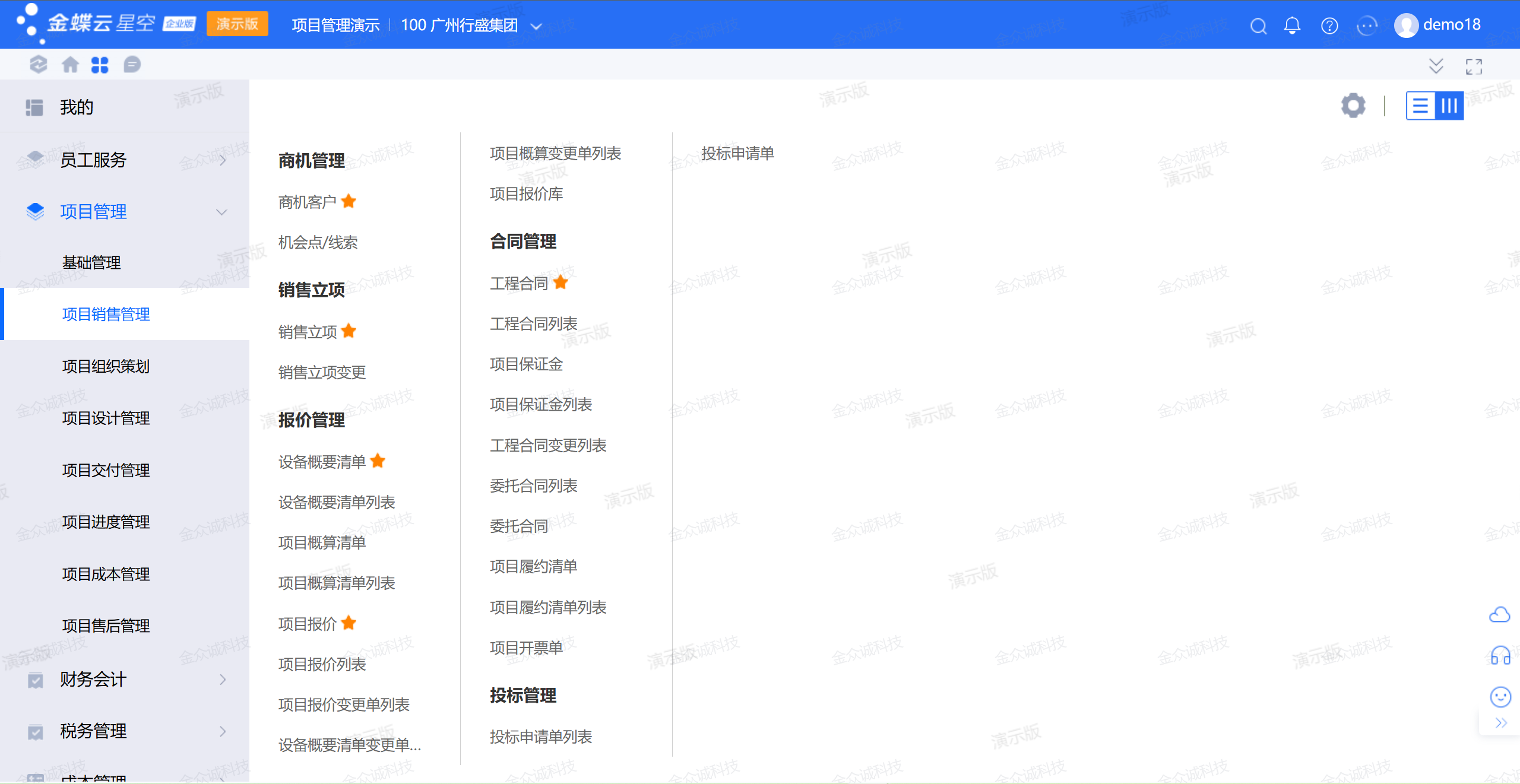Click the cloud icon on right edge
This screenshot has height=784, width=1520.
(1500, 615)
